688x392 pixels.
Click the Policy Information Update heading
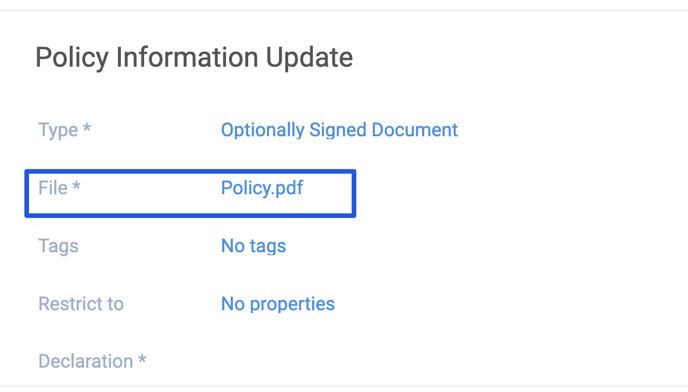[194, 58]
